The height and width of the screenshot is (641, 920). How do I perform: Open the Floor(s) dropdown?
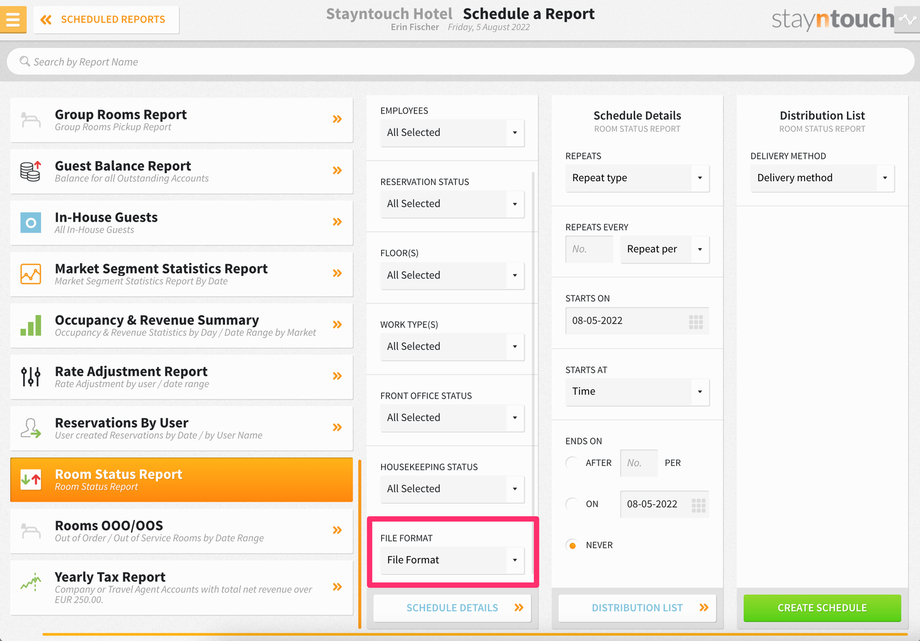(x=452, y=275)
